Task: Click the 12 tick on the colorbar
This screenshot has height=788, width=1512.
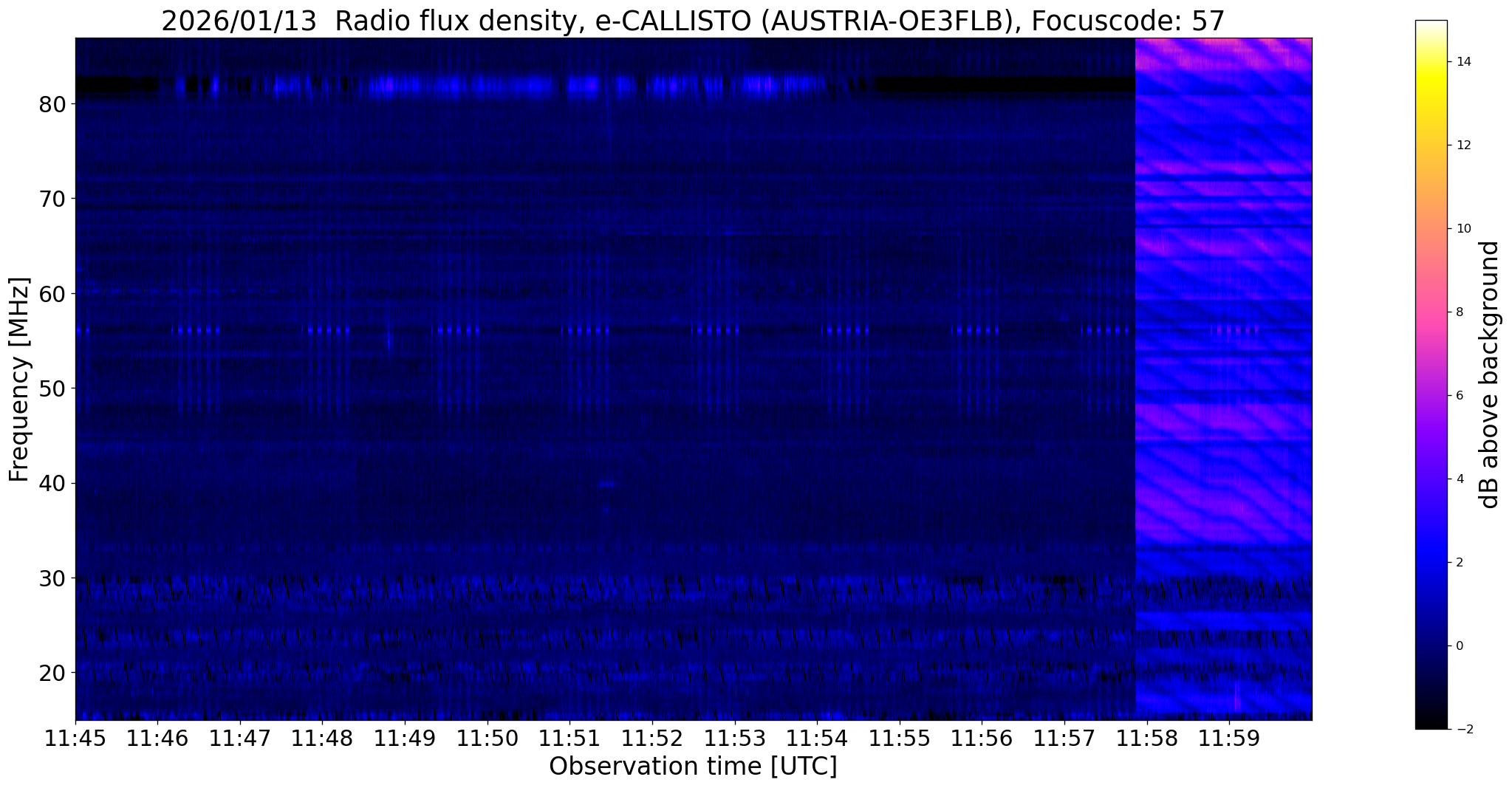Action: 1463,145
